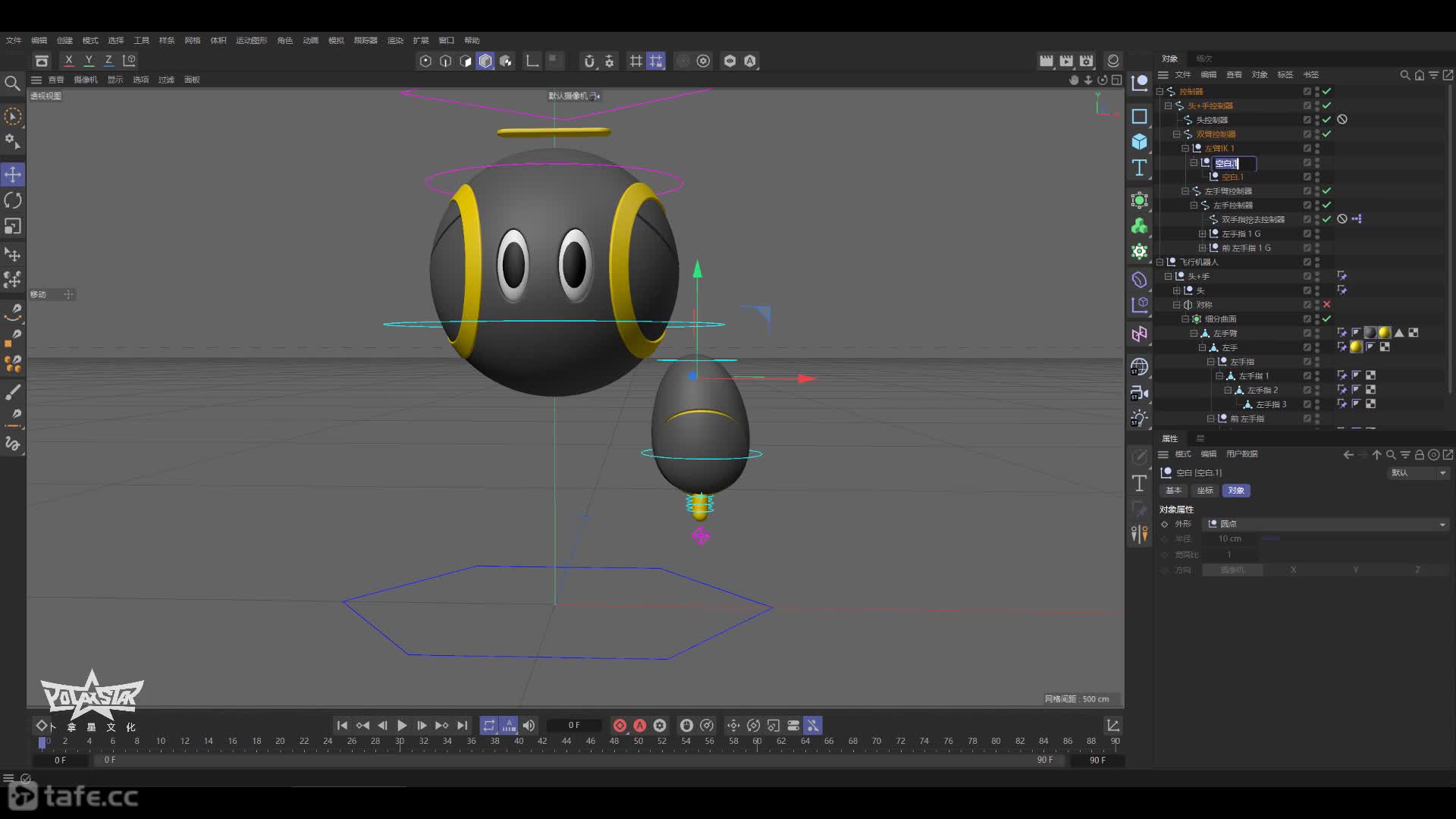Click the green cloner MoGraph icon
This screenshot has height=819, width=1456.
pyautogui.click(x=1139, y=226)
